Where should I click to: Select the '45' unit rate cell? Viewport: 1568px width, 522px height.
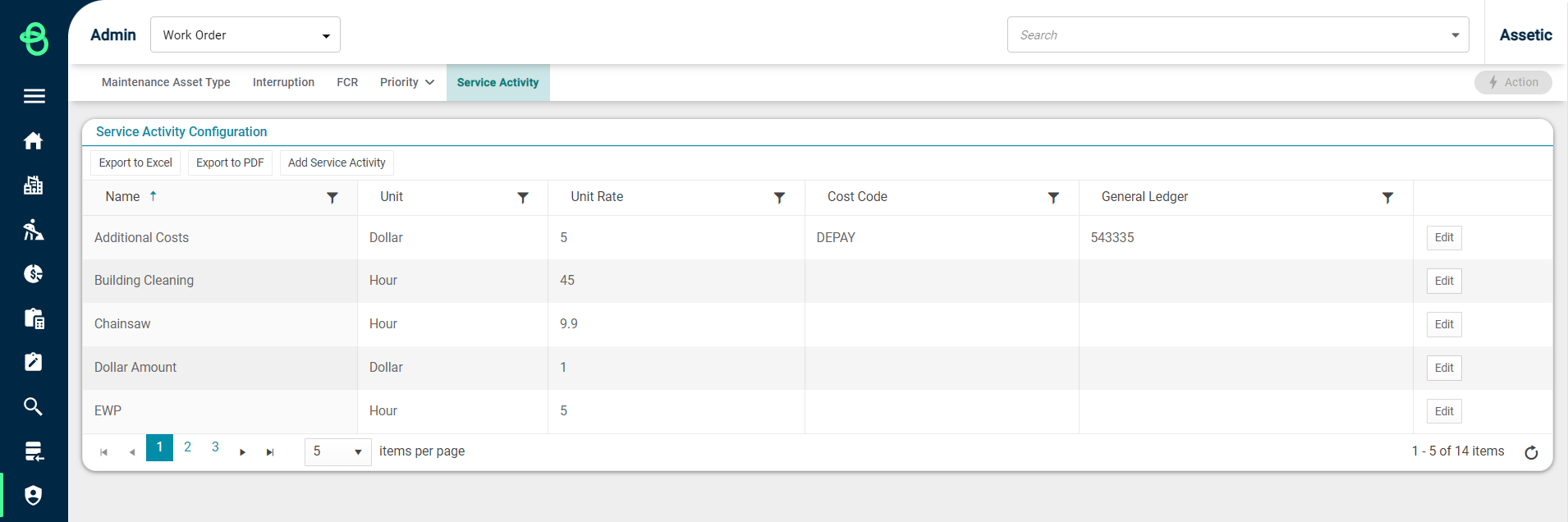676,281
